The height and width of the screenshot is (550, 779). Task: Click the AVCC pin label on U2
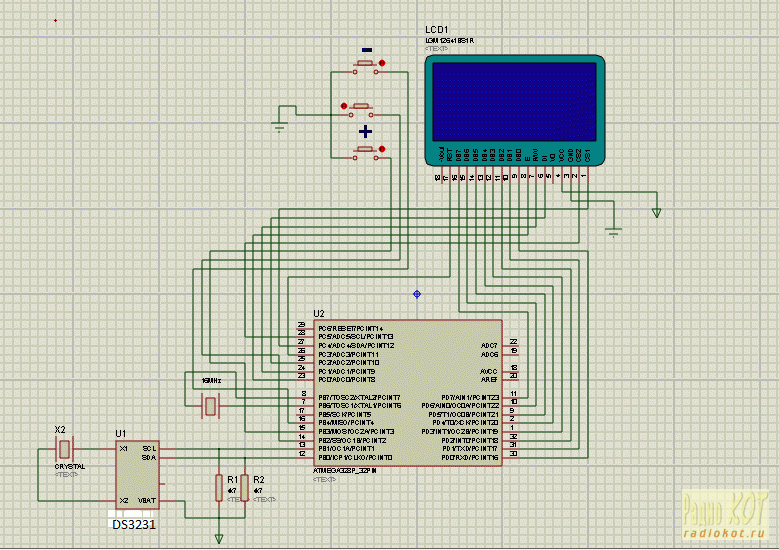[x=489, y=372]
